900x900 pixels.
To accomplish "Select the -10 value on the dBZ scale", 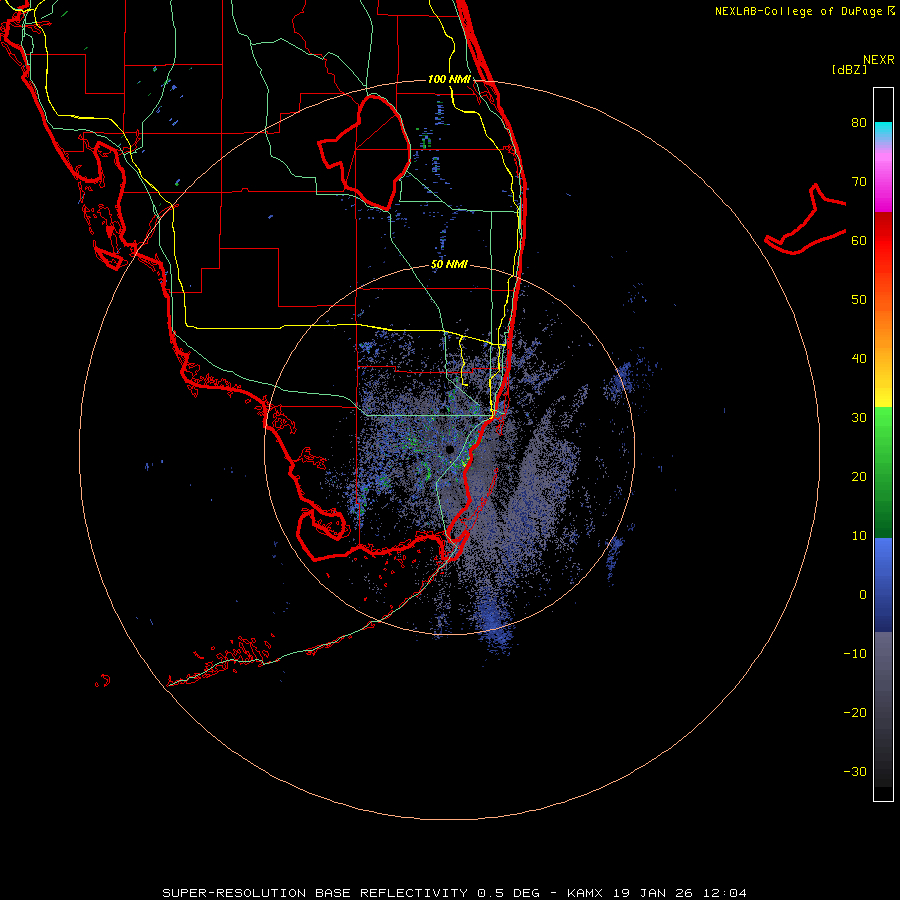I will [855, 654].
